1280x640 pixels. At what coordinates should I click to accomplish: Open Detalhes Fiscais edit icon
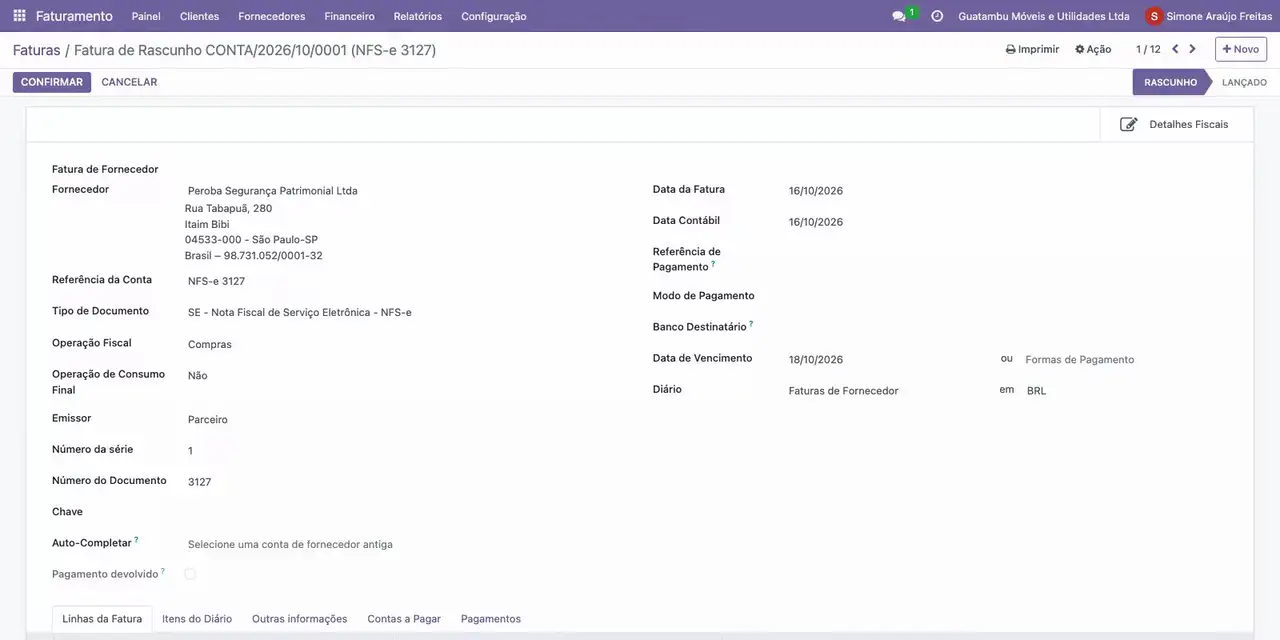[x=1129, y=125]
